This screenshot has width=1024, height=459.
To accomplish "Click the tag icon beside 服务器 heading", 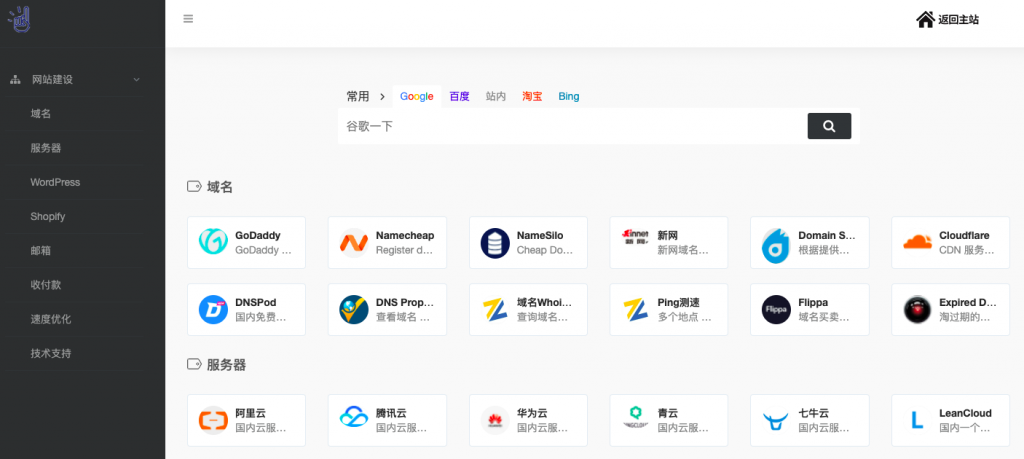I will 194,364.
